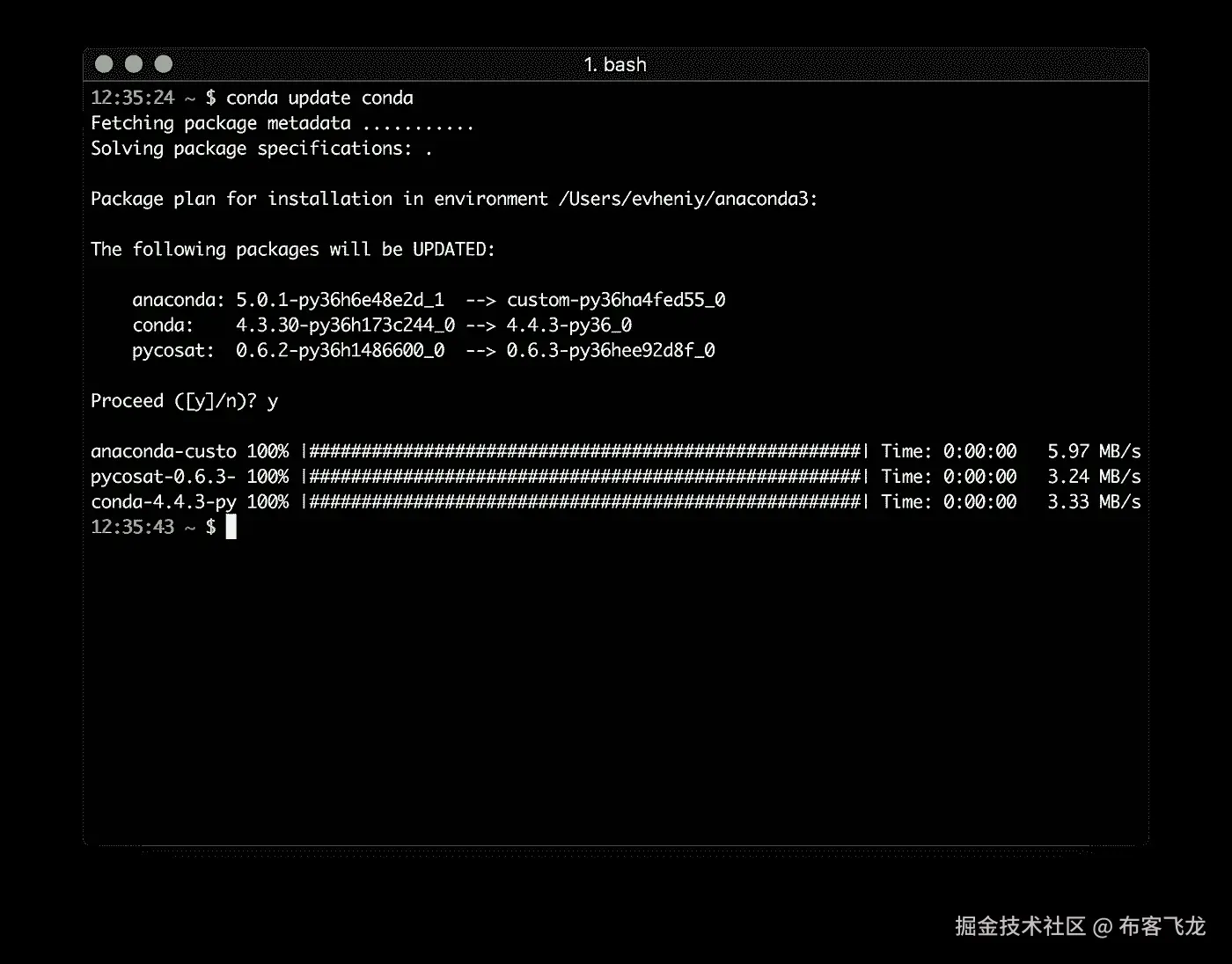The width and height of the screenshot is (1232, 964).
Task: Click the 'Proceed ([y]/n)? y' prompt
Action: (x=184, y=402)
